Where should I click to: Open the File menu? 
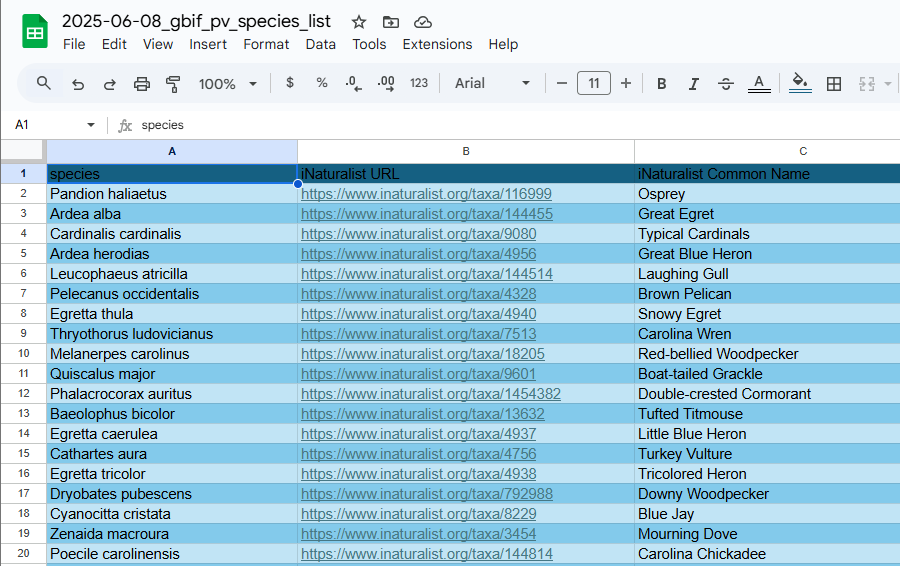[74, 44]
